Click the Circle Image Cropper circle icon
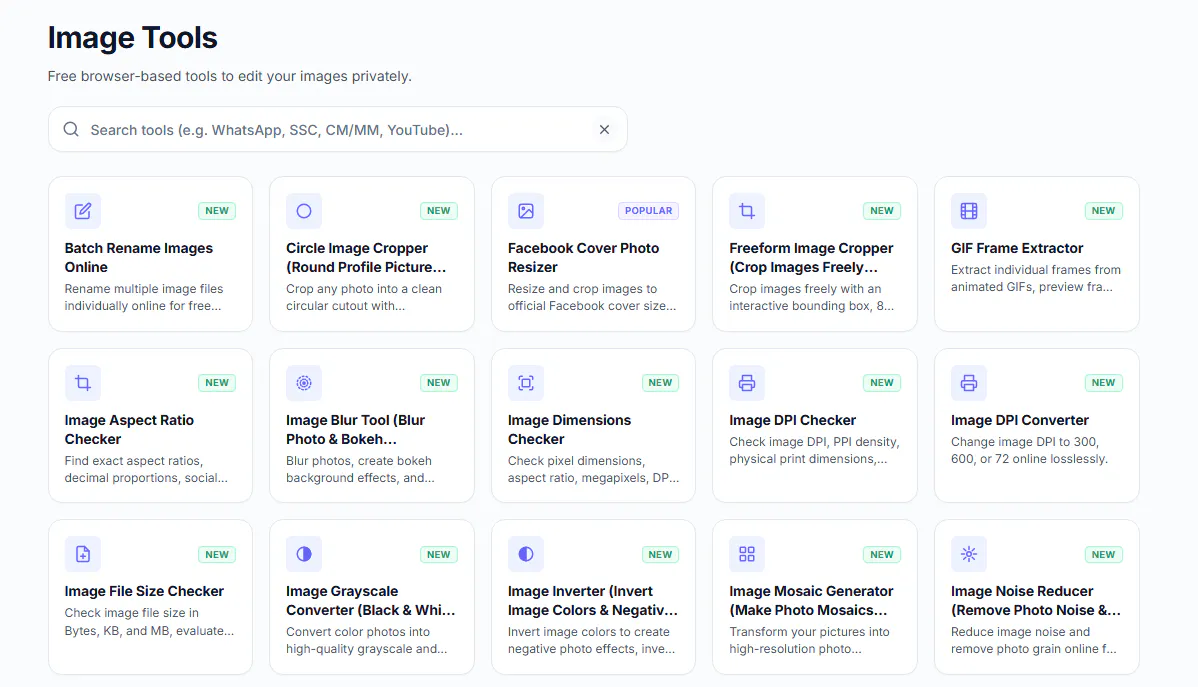The height and width of the screenshot is (687, 1198). click(304, 211)
